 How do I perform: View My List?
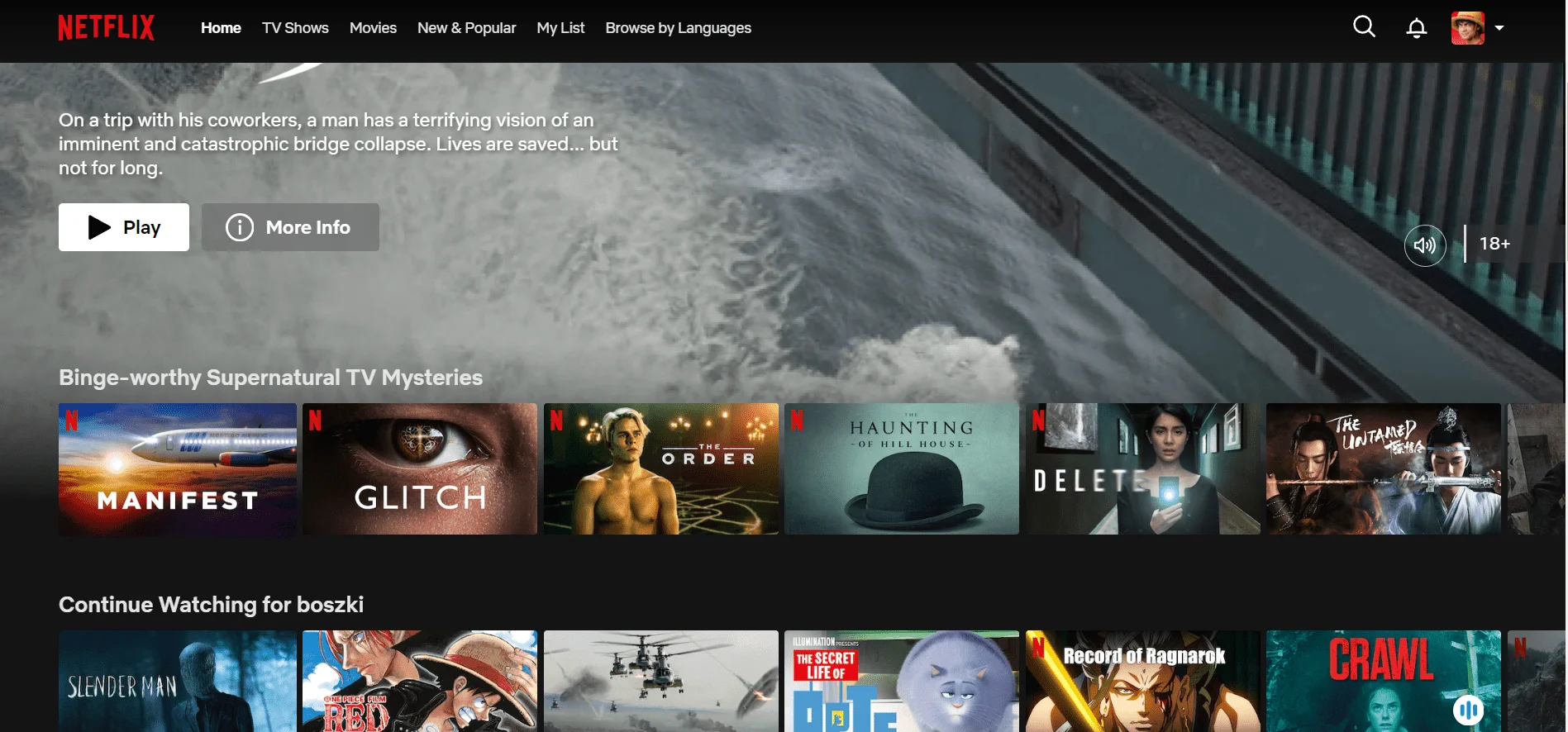point(560,28)
